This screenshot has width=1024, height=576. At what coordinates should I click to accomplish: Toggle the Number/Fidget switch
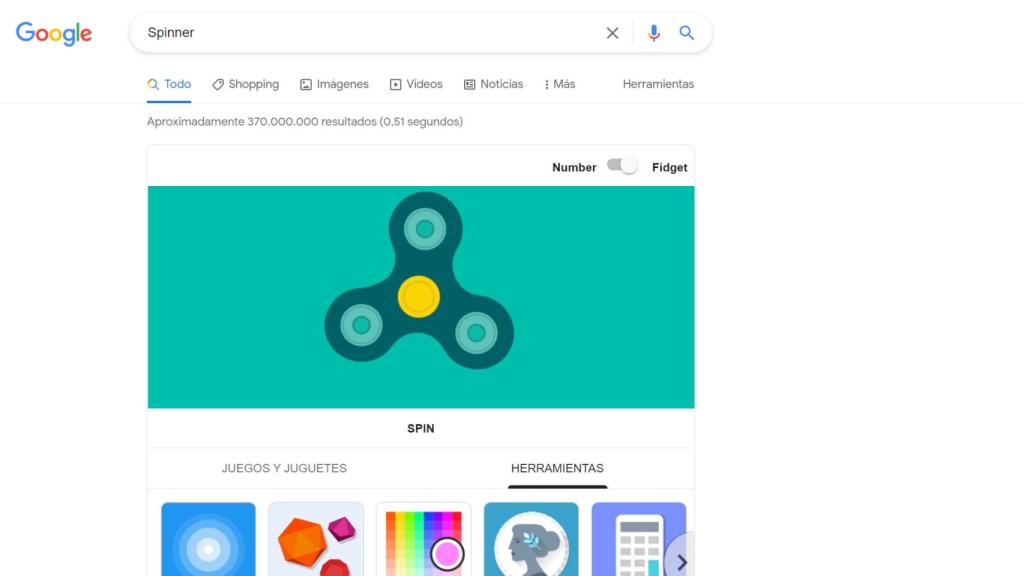(622, 166)
